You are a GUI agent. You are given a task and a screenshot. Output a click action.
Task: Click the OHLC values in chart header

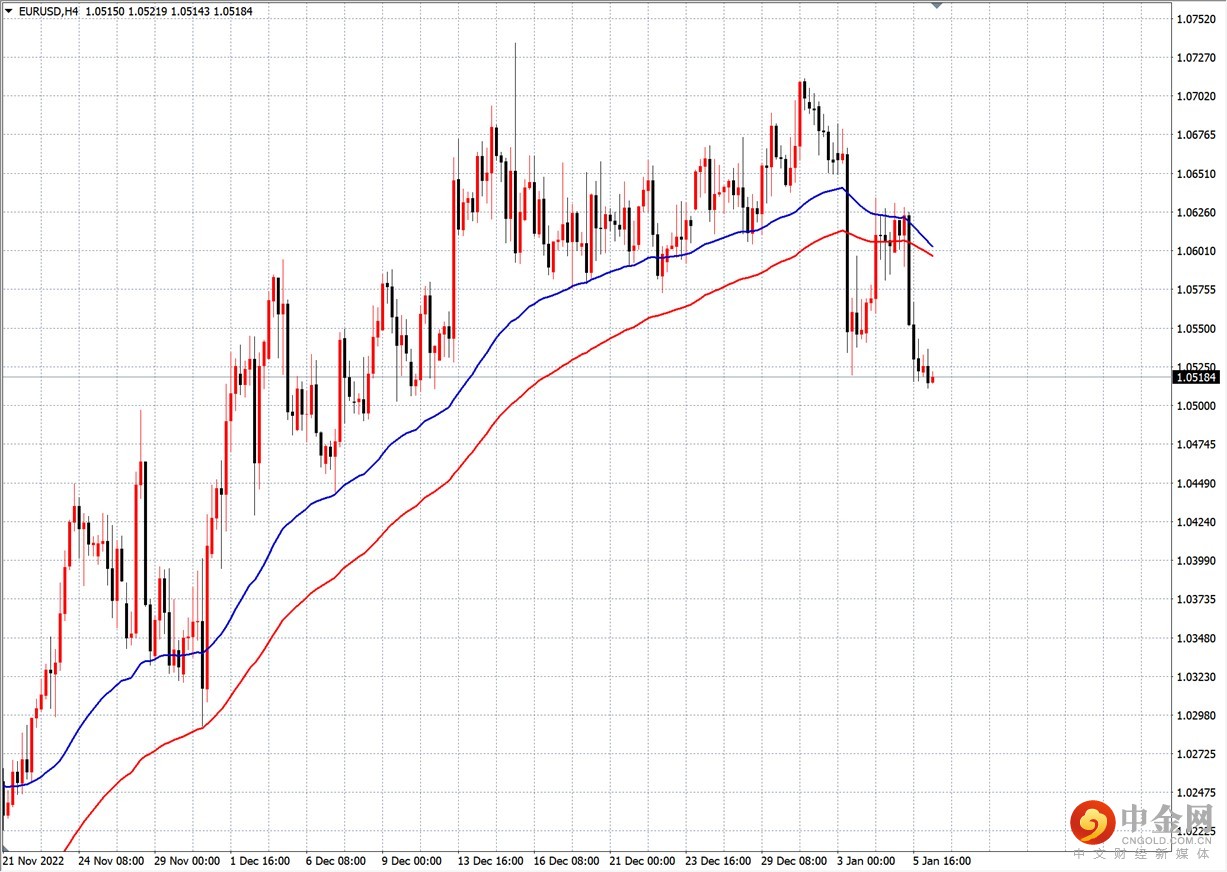click(155, 11)
